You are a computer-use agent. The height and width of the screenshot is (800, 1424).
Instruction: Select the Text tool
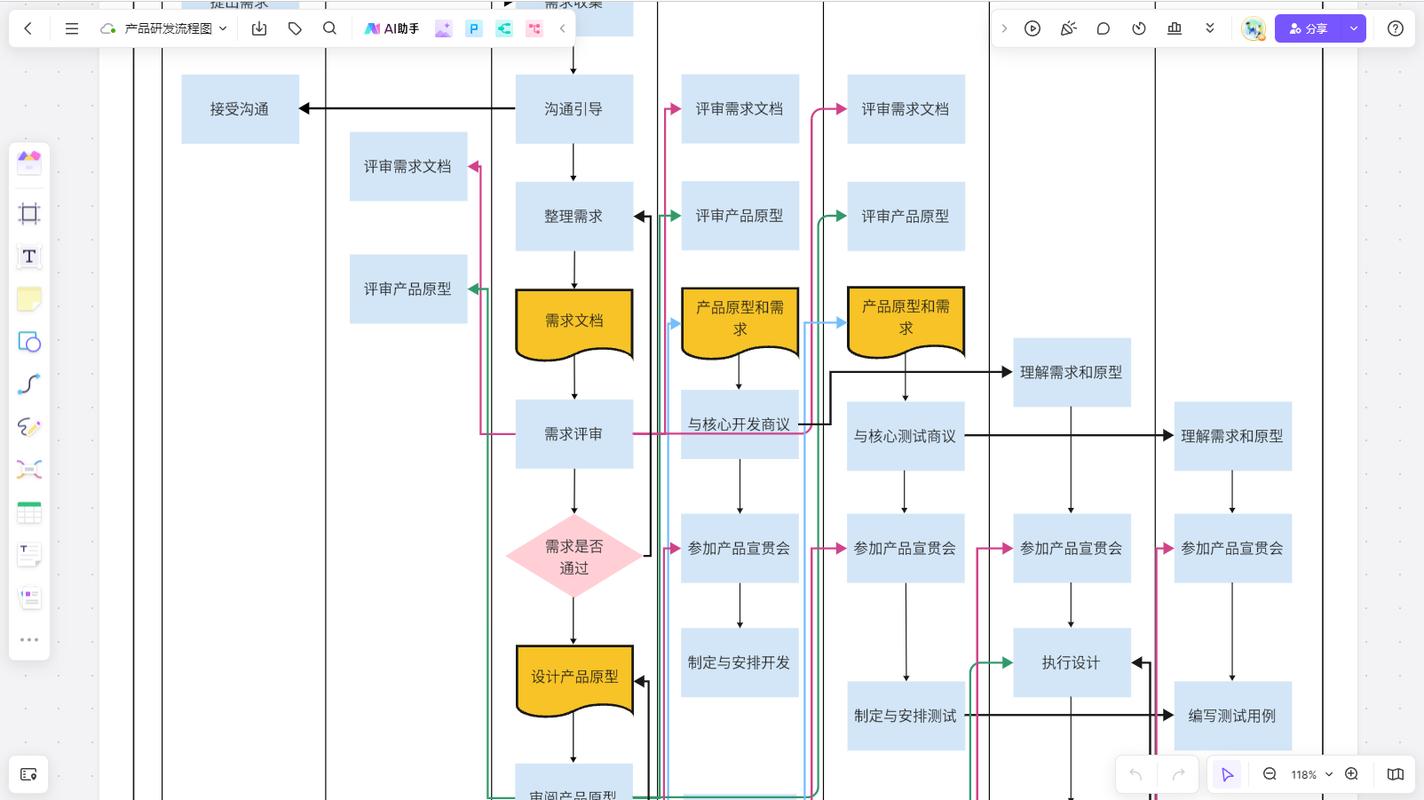click(29, 256)
